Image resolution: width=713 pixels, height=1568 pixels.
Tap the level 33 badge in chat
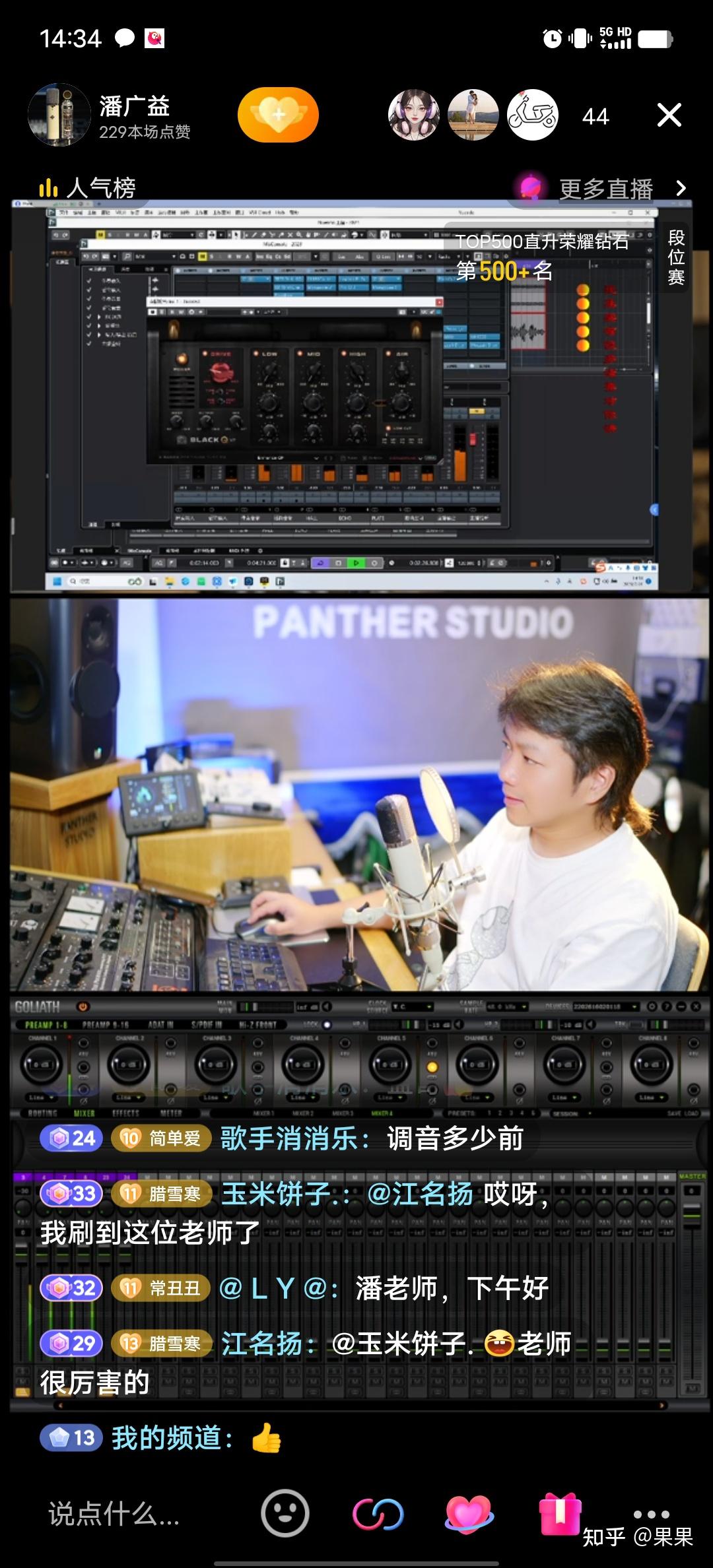[71, 1194]
